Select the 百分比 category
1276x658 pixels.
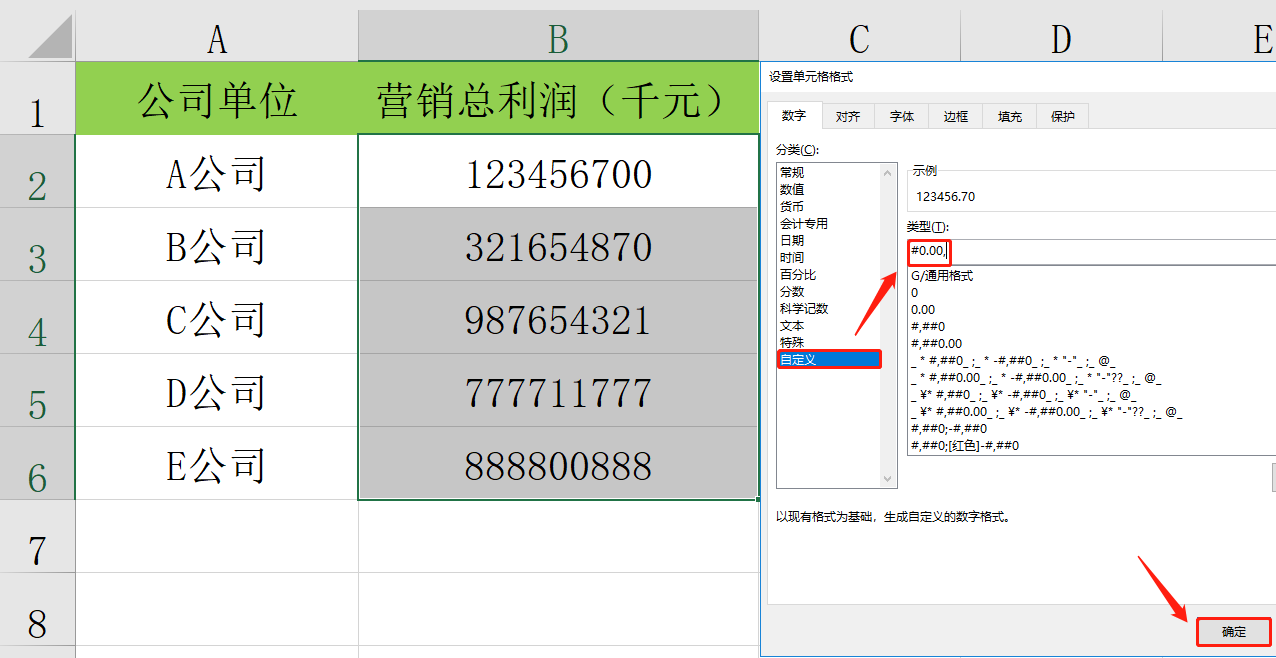point(829,275)
